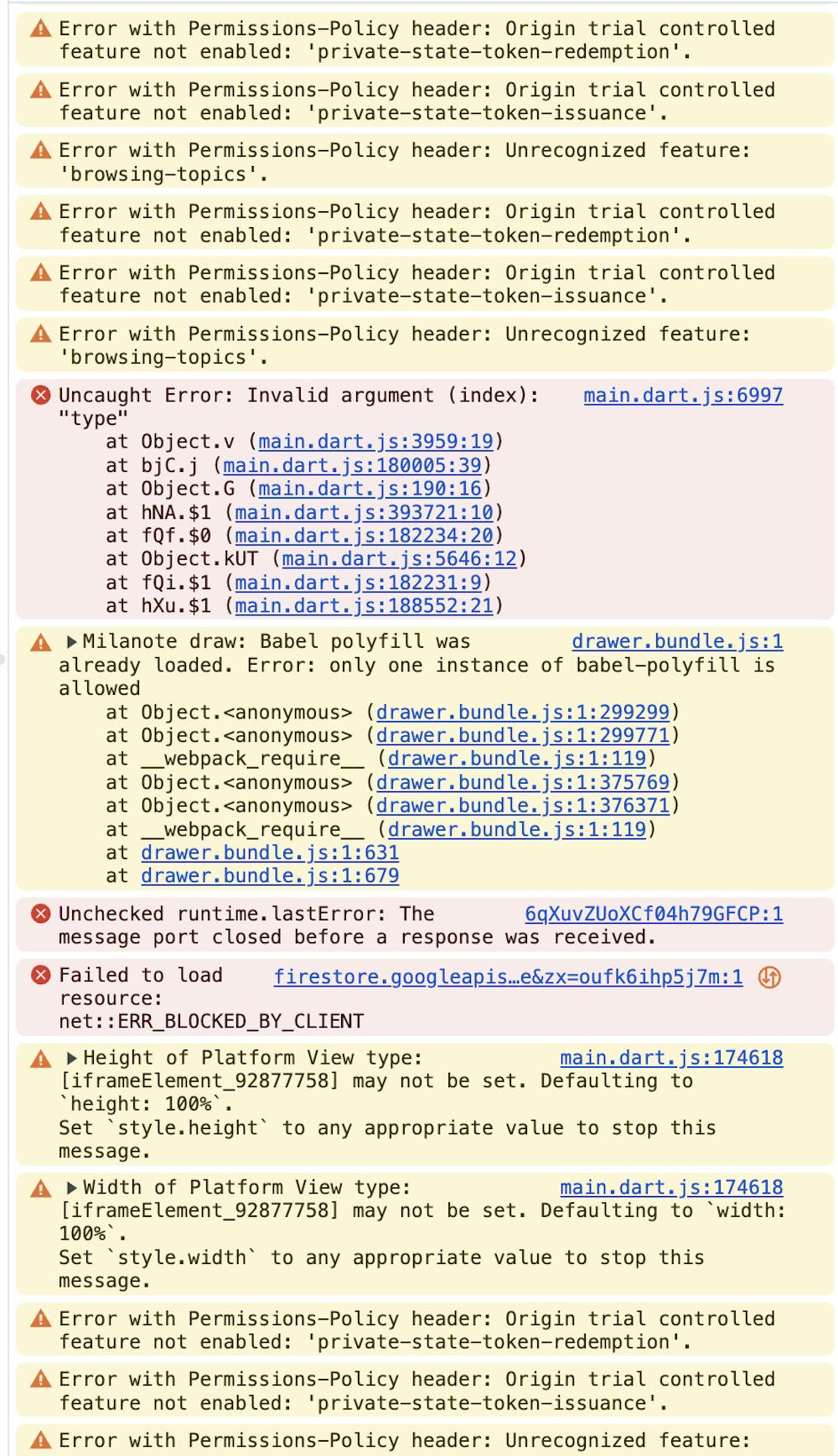
Task: Open main.dart.js:174618 link in Height warning
Action: click(x=671, y=1057)
